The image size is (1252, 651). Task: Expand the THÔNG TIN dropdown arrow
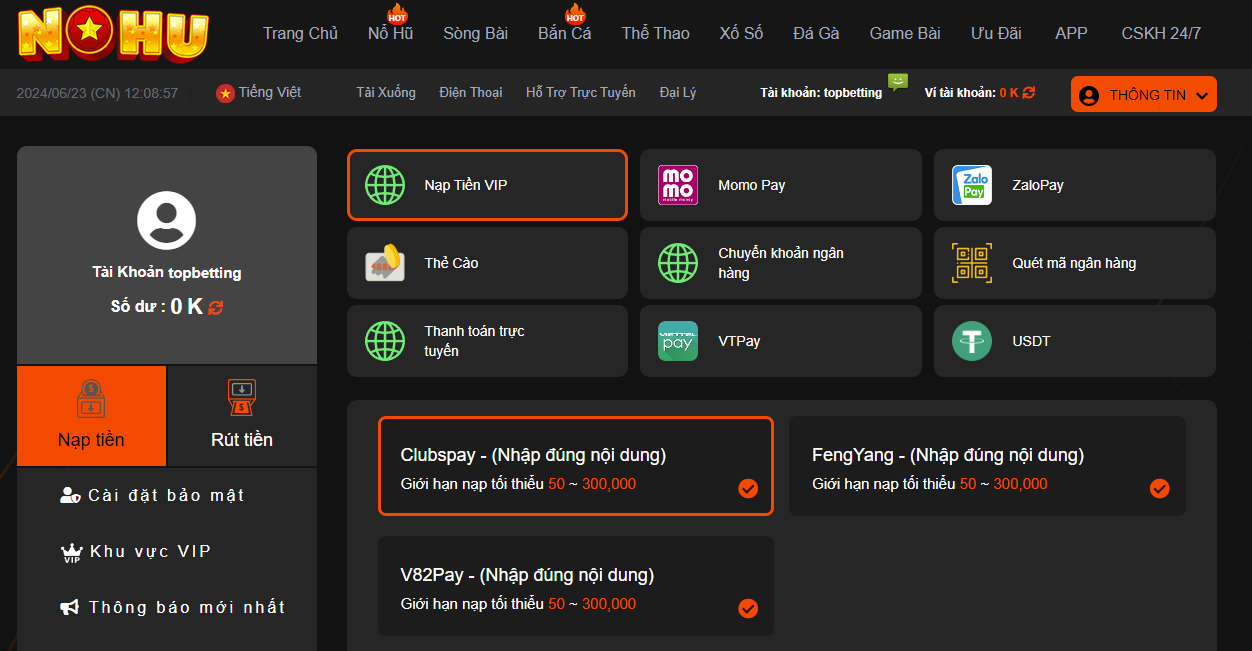pos(1202,96)
